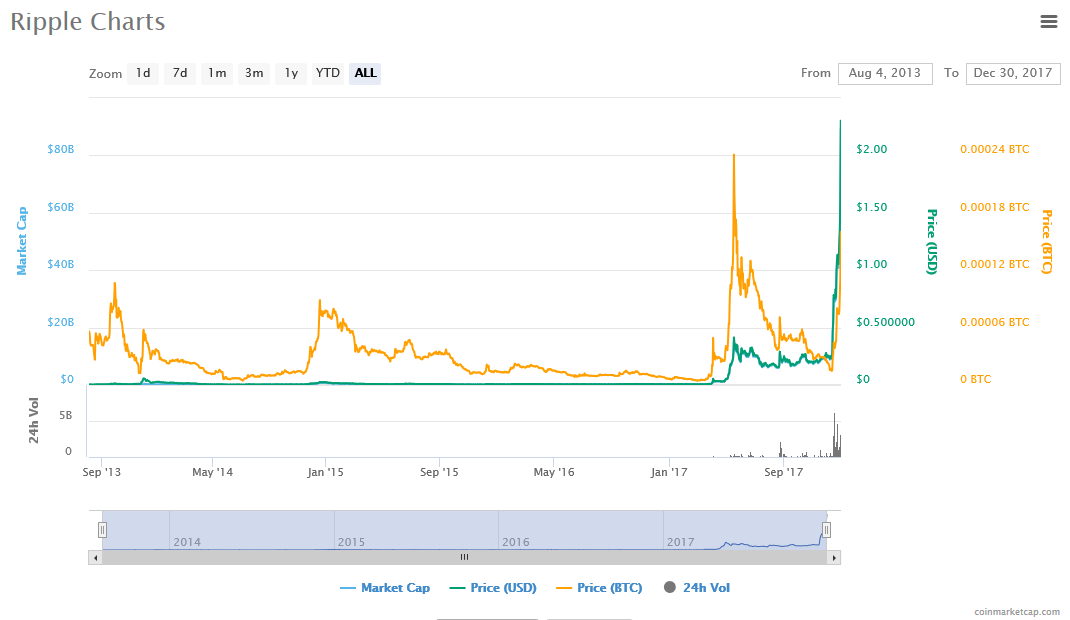Open the coinmarketcap.com credit link
Viewport: 1070px width, 620px height.
pos(1017,612)
